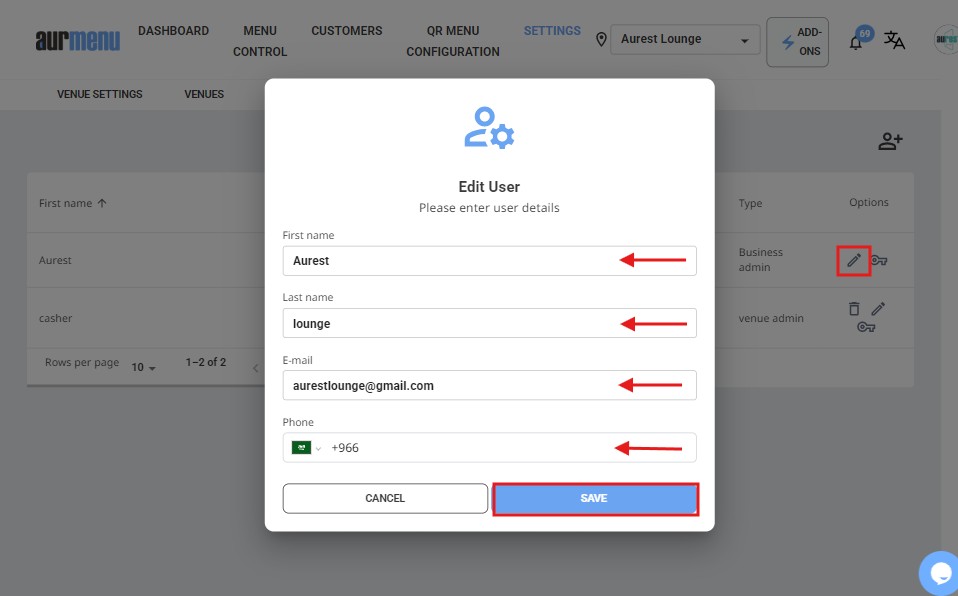Viewport: 958px width, 596px height.
Task: Click the key icon for Aurest user
Action: point(879,261)
